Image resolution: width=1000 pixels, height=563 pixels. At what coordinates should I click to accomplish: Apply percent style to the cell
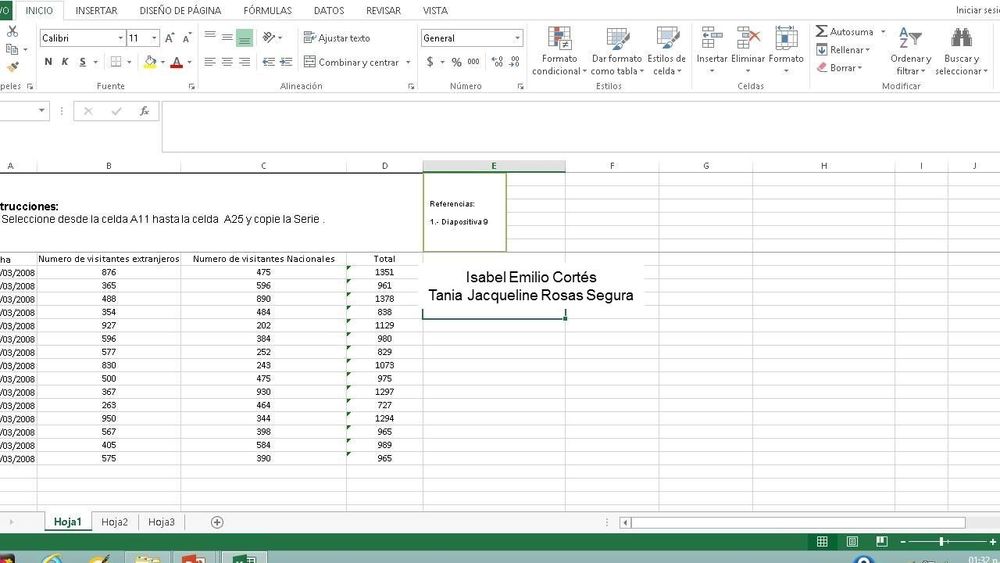(456, 62)
